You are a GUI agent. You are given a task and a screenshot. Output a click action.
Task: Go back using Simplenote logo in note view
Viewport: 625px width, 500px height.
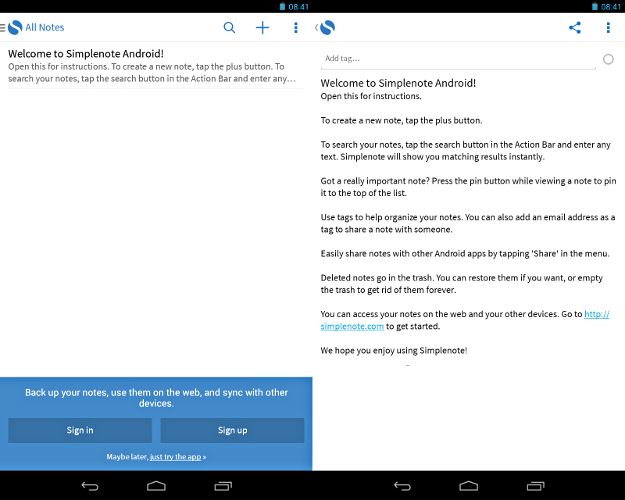[x=327, y=28]
